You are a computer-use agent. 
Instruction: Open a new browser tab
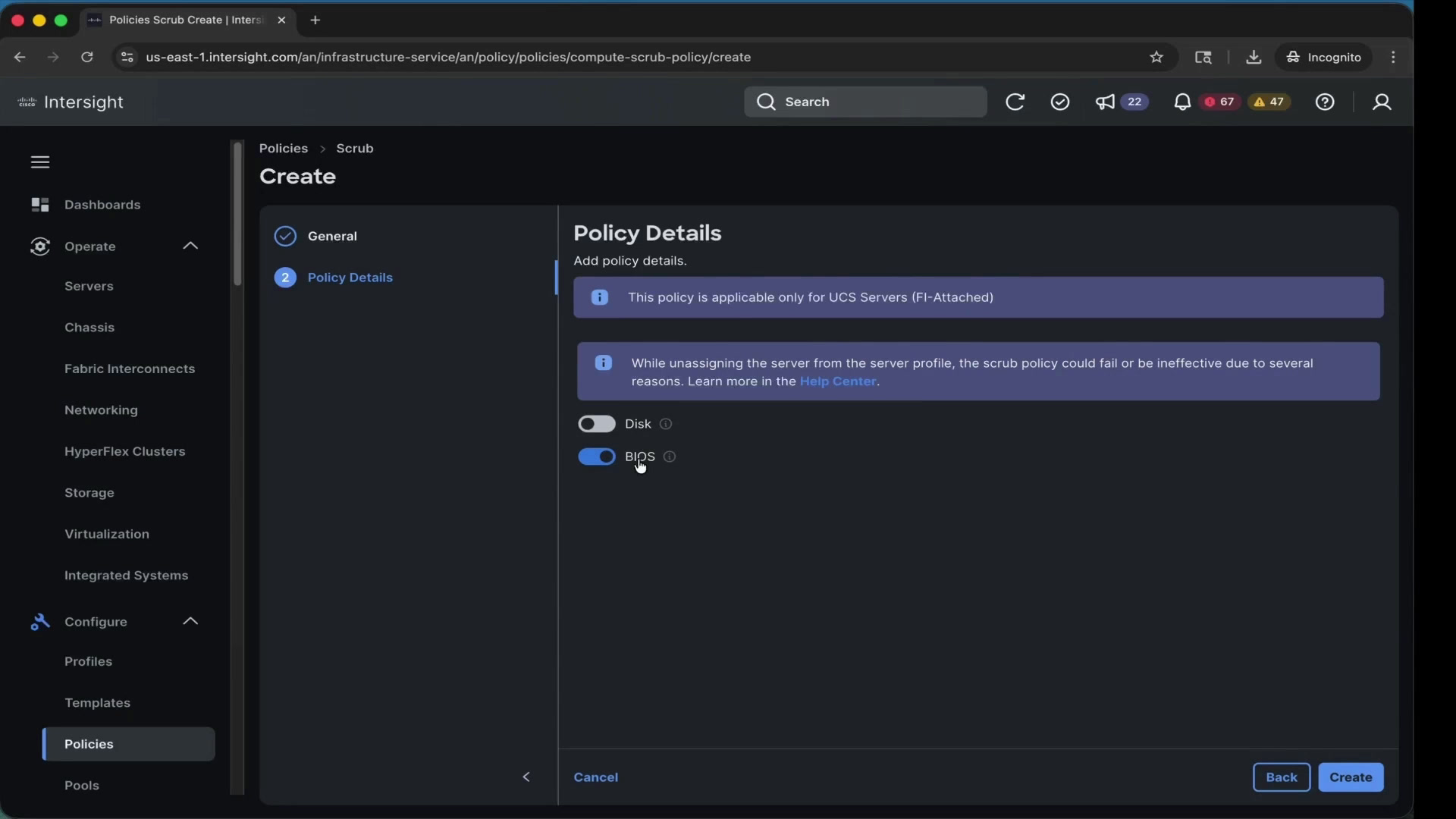click(x=315, y=20)
